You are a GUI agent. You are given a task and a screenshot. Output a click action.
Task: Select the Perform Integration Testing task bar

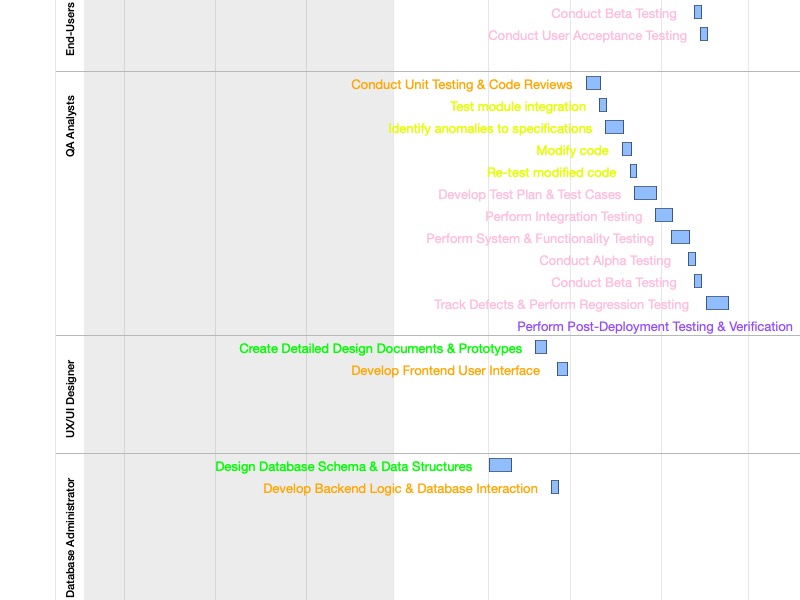point(664,215)
